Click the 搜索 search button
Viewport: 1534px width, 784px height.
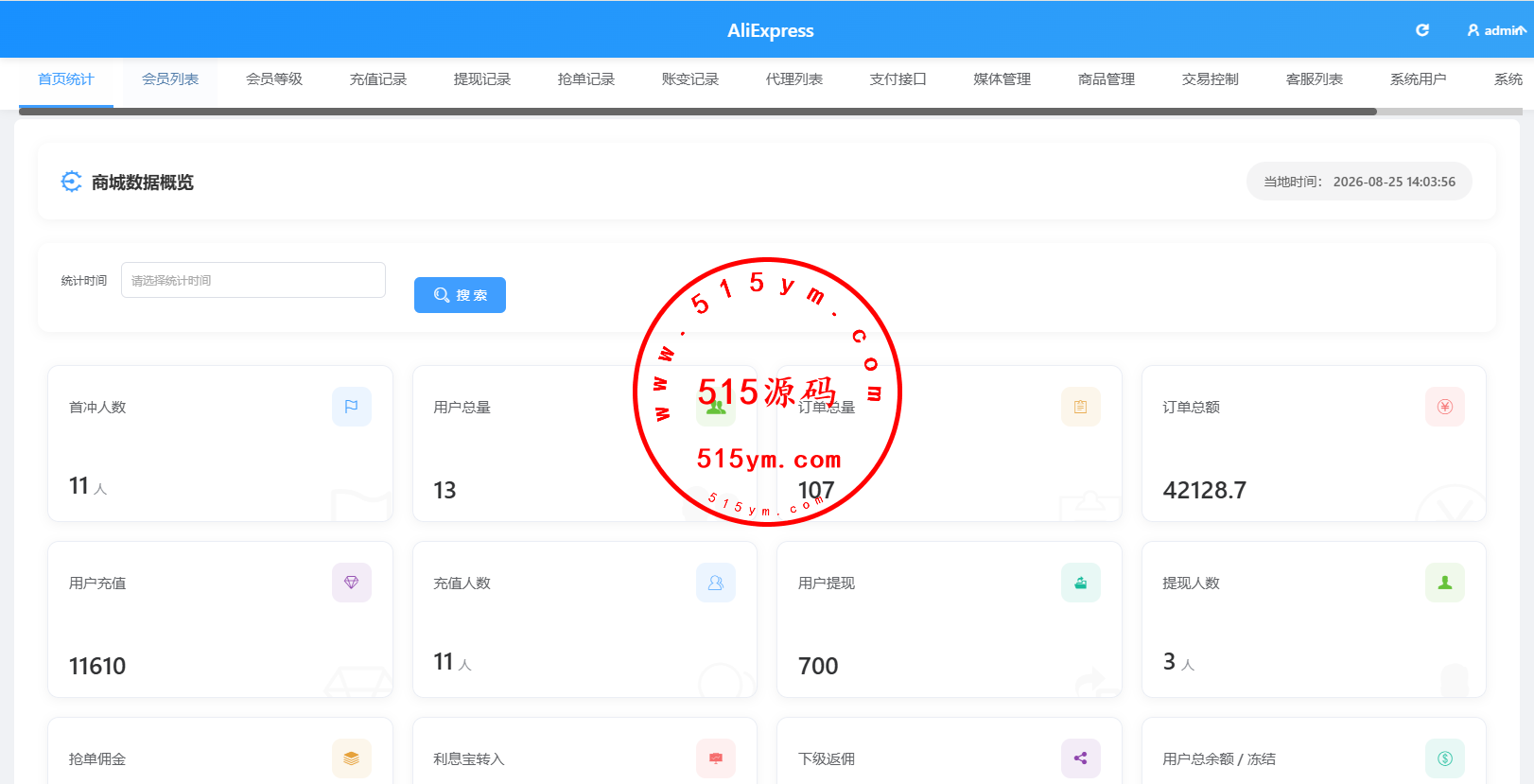click(460, 295)
